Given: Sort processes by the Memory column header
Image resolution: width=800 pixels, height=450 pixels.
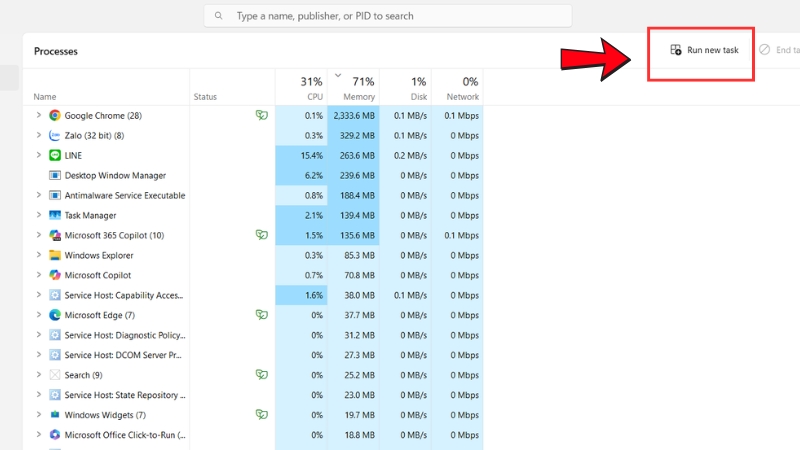Looking at the screenshot, I should click(x=353, y=87).
